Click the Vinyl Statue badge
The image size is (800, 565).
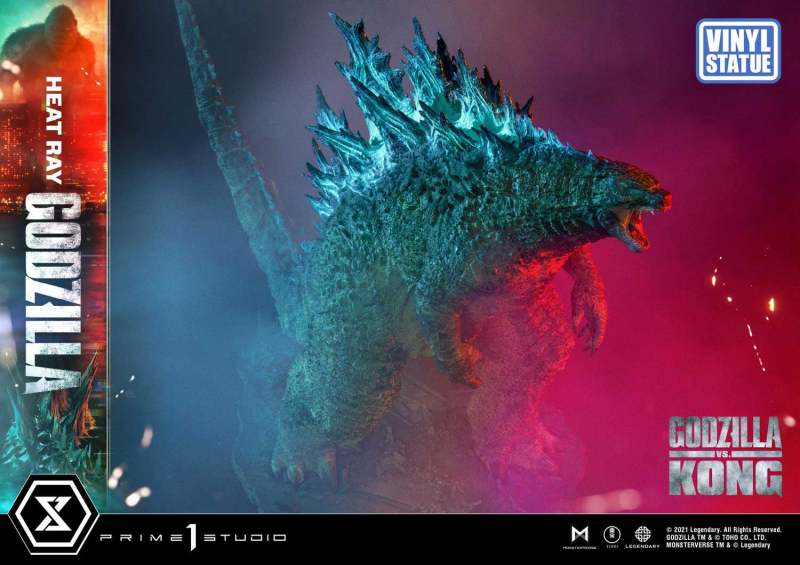(x=738, y=50)
